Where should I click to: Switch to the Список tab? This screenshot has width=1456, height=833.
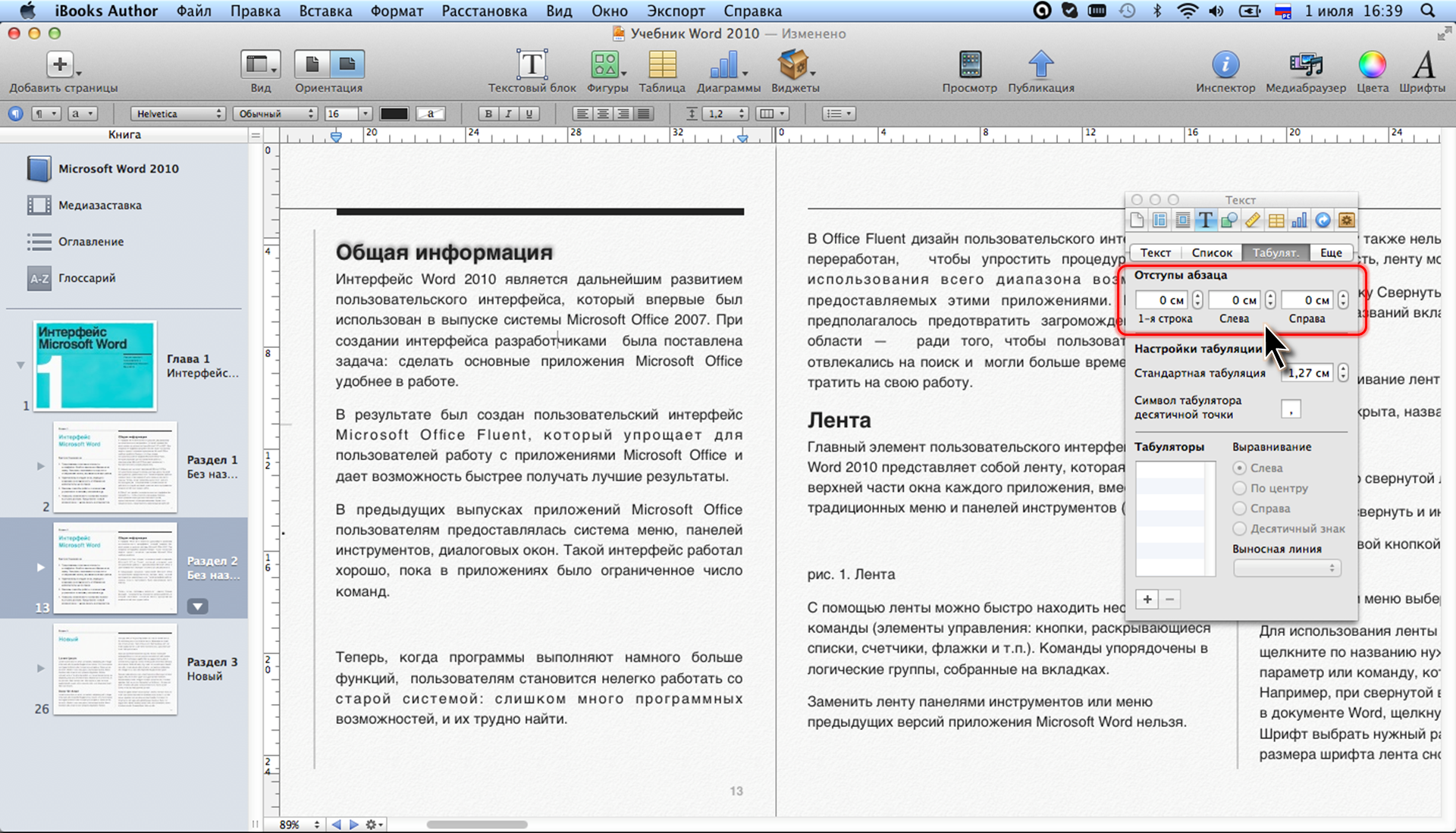pyautogui.click(x=1212, y=252)
